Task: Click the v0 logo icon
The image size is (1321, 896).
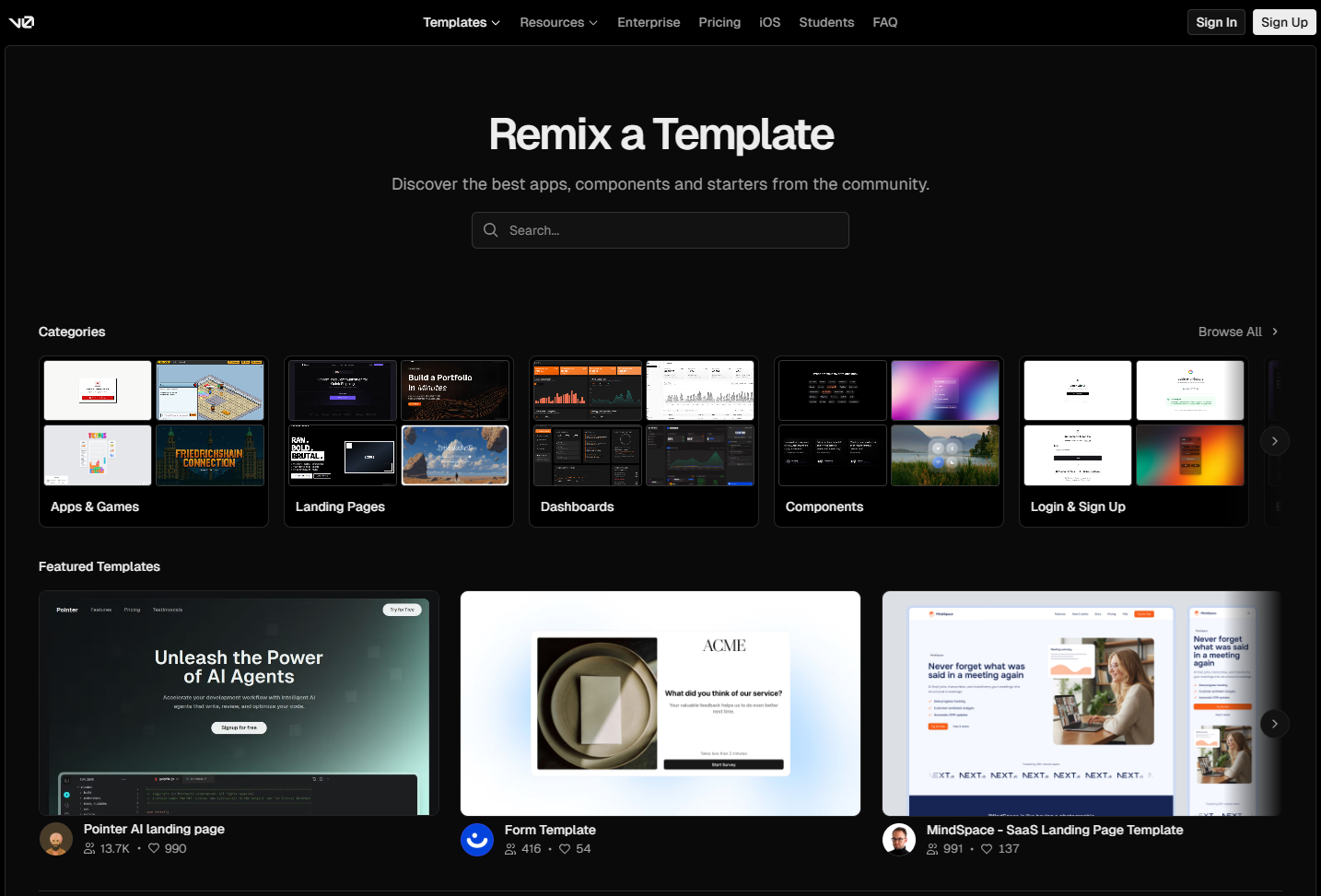Action: pos(21,22)
